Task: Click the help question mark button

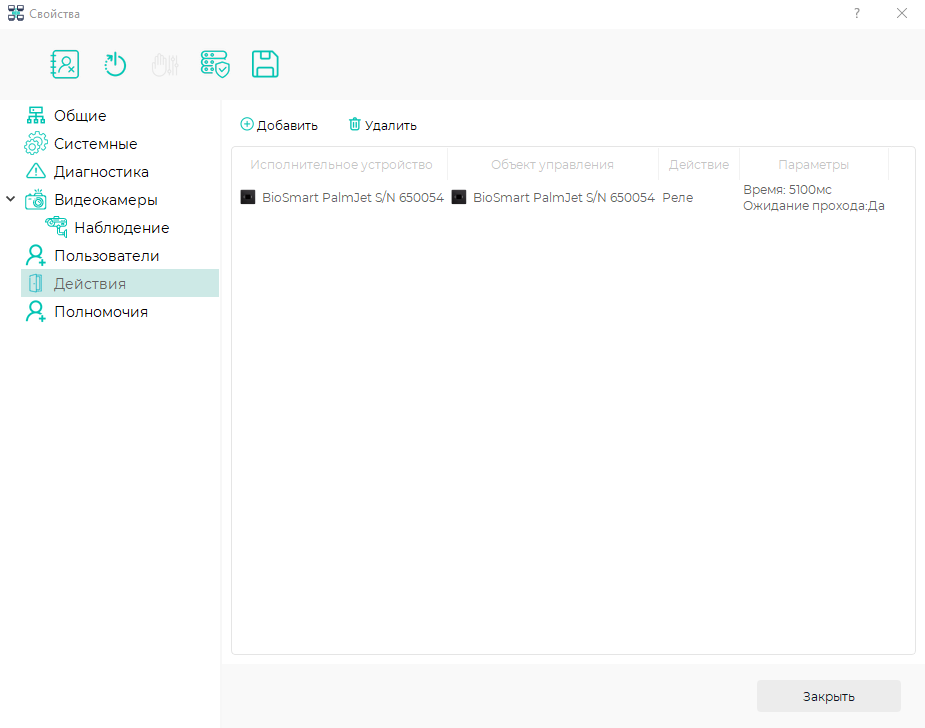Action: (857, 13)
